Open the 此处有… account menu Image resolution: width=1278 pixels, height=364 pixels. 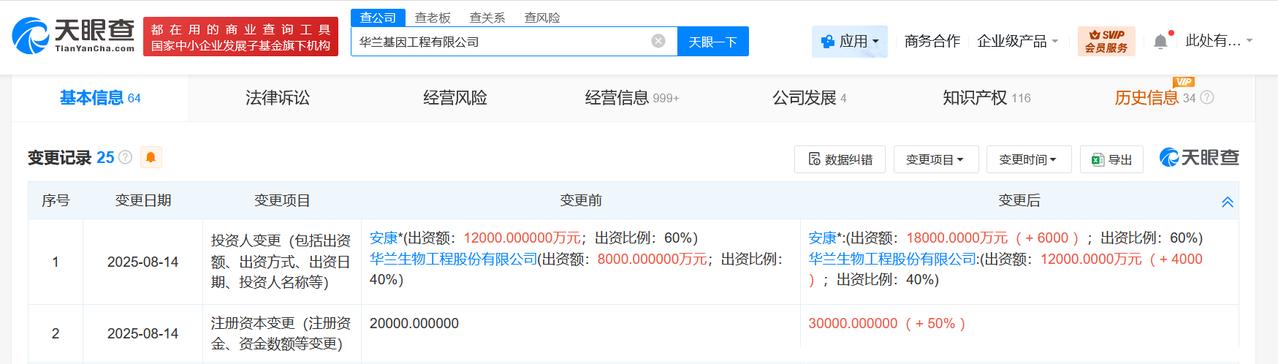(x=1220, y=41)
